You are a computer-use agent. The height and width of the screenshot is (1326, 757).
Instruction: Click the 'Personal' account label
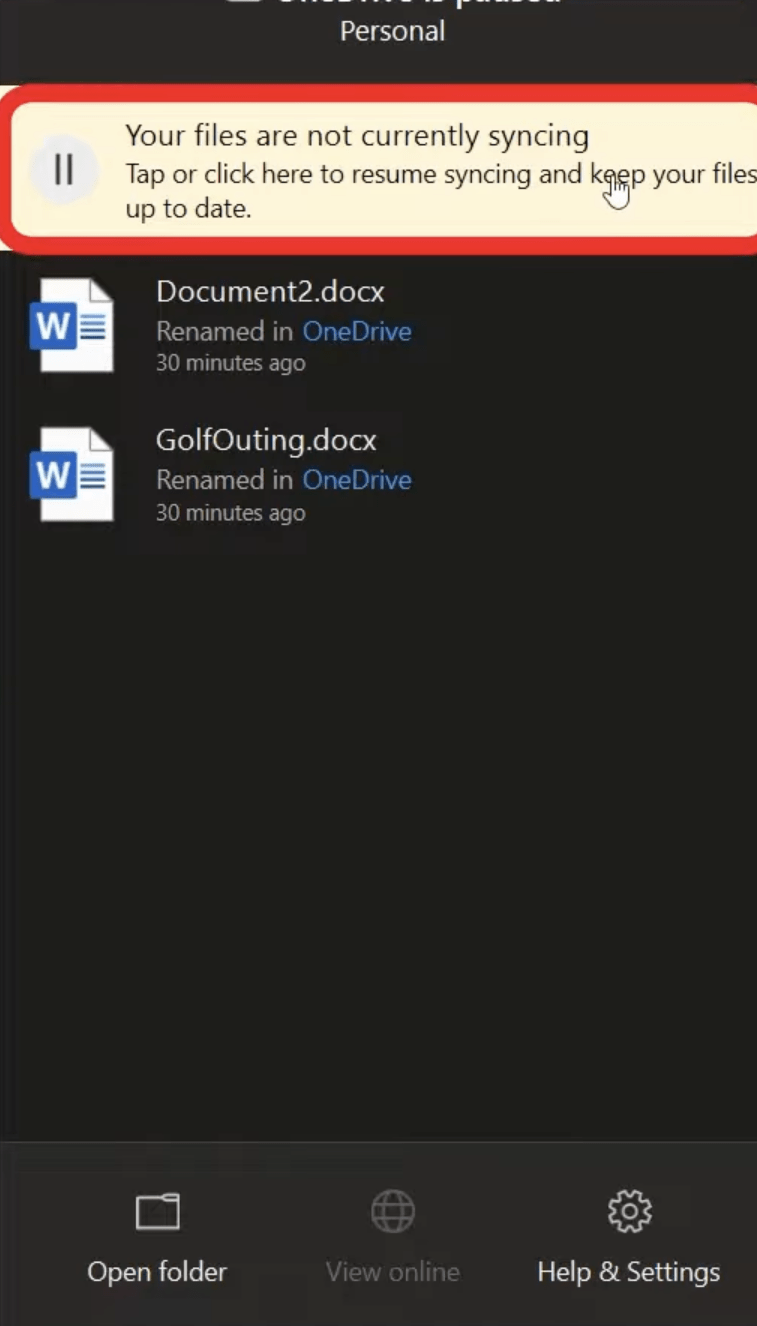pos(392,31)
